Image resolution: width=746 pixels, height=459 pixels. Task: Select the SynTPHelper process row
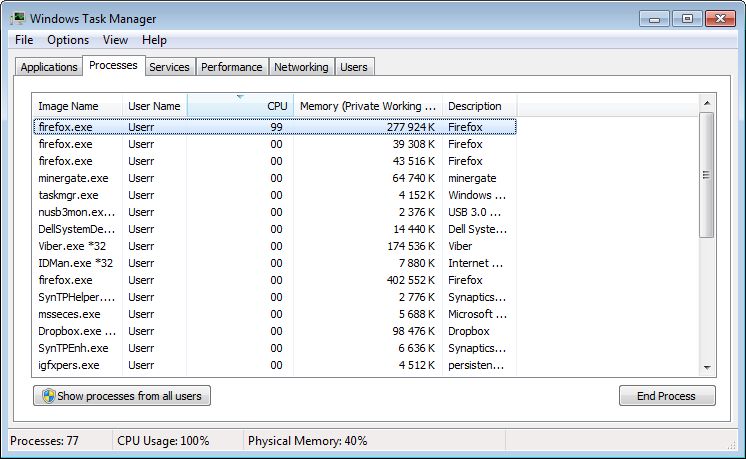[x=275, y=297]
